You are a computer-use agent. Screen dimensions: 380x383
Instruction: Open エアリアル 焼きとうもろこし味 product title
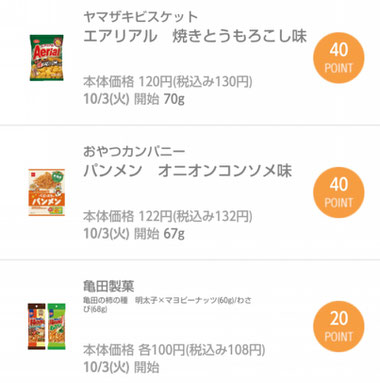point(195,36)
